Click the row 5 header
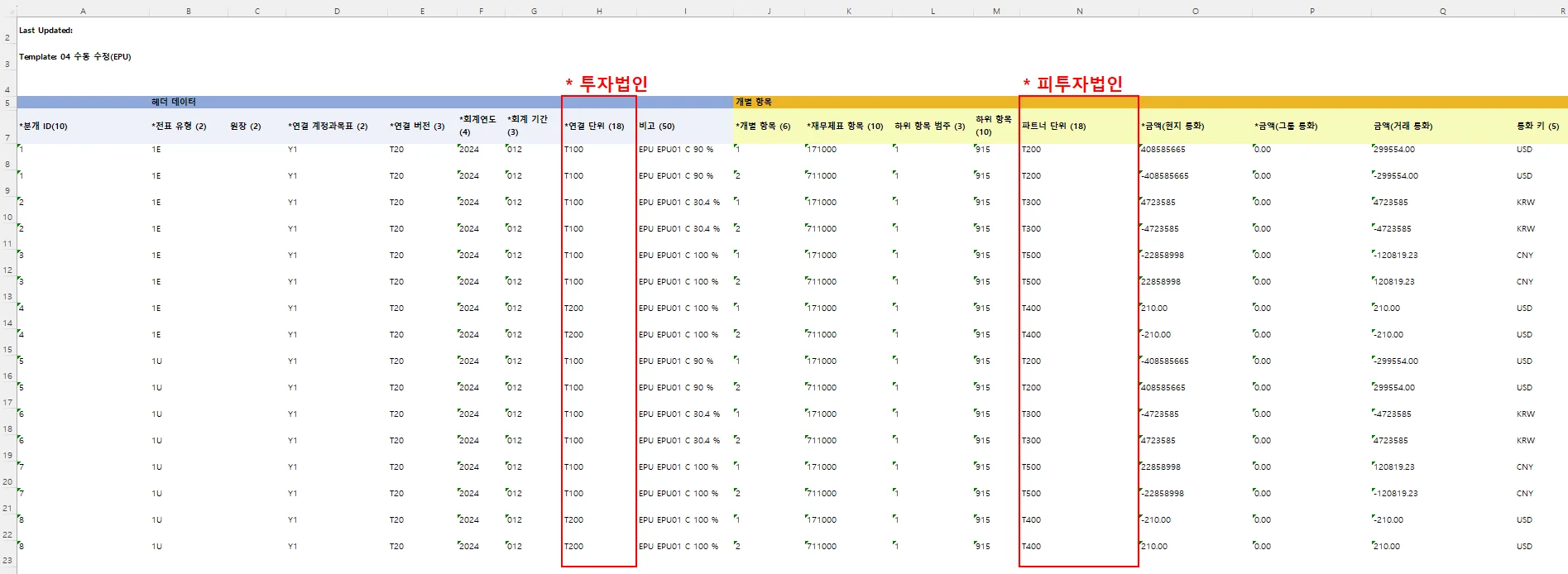The image size is (1568, 574). (7, 103)
